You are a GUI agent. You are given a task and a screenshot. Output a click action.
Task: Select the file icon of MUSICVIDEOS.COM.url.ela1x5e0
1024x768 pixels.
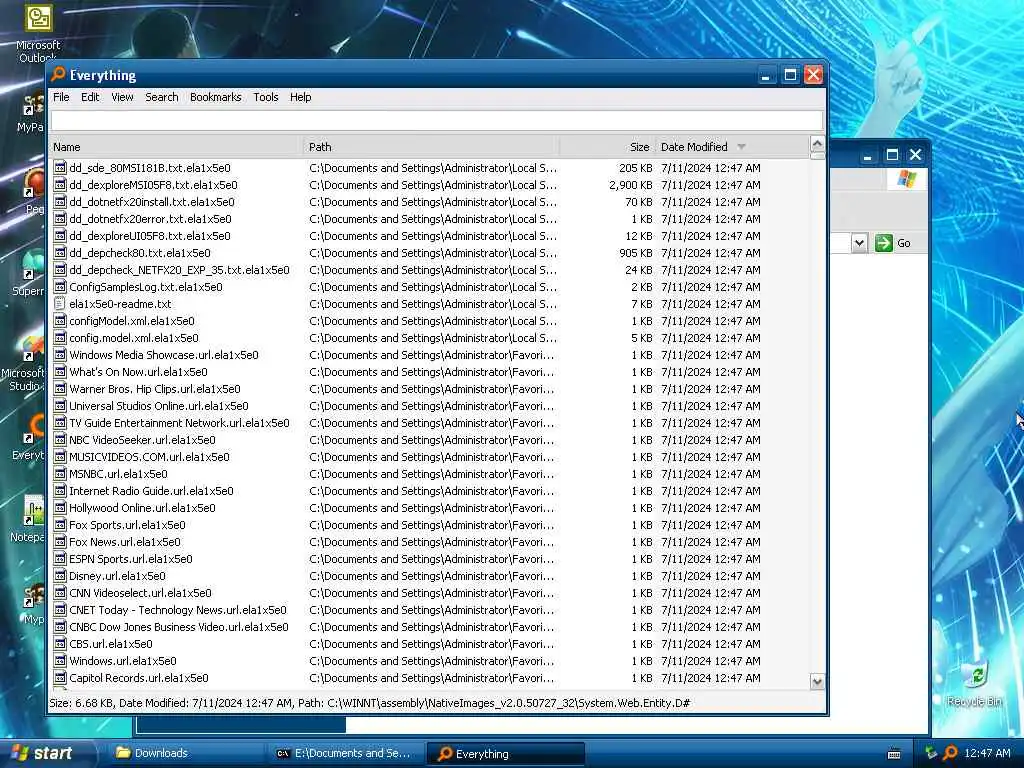(x=60, y=456)
